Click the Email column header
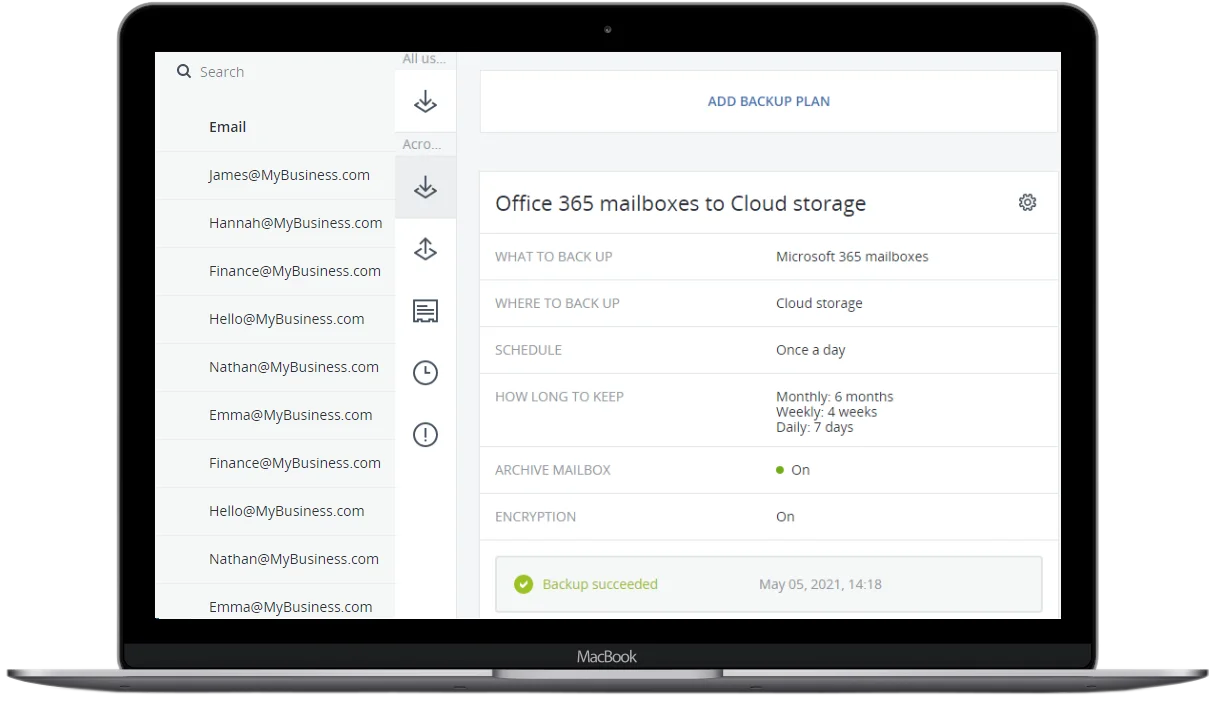The width and height of the screenshot is (1217, 706). click(227, 127)
